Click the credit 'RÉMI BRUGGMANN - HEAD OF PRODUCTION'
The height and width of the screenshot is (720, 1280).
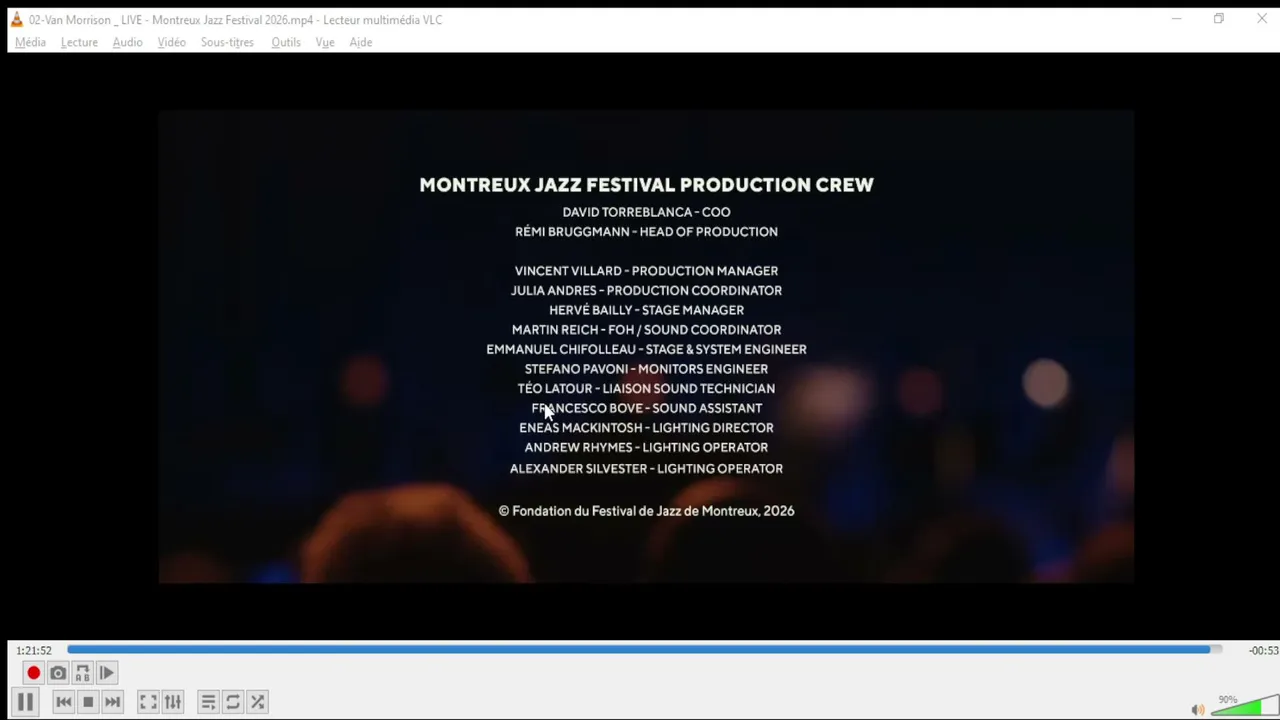point(646,231)
